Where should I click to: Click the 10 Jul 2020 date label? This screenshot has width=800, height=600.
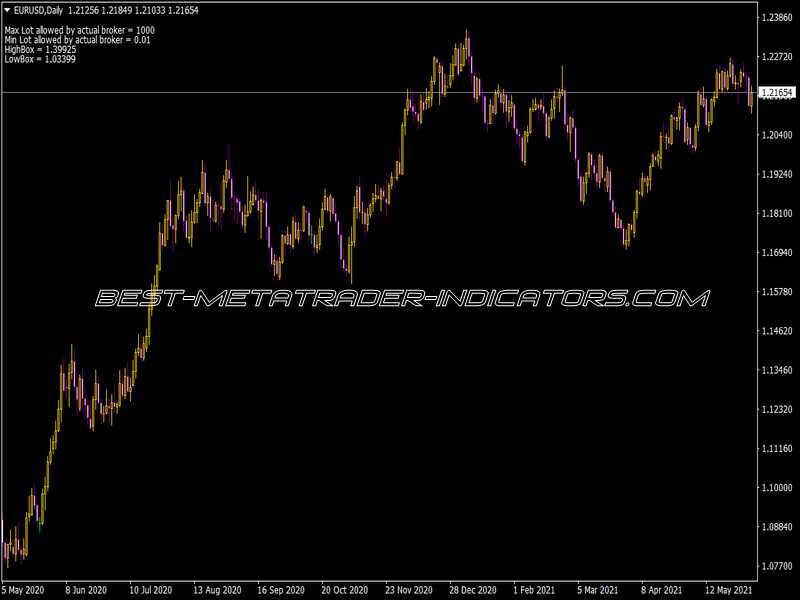(151, 590)
